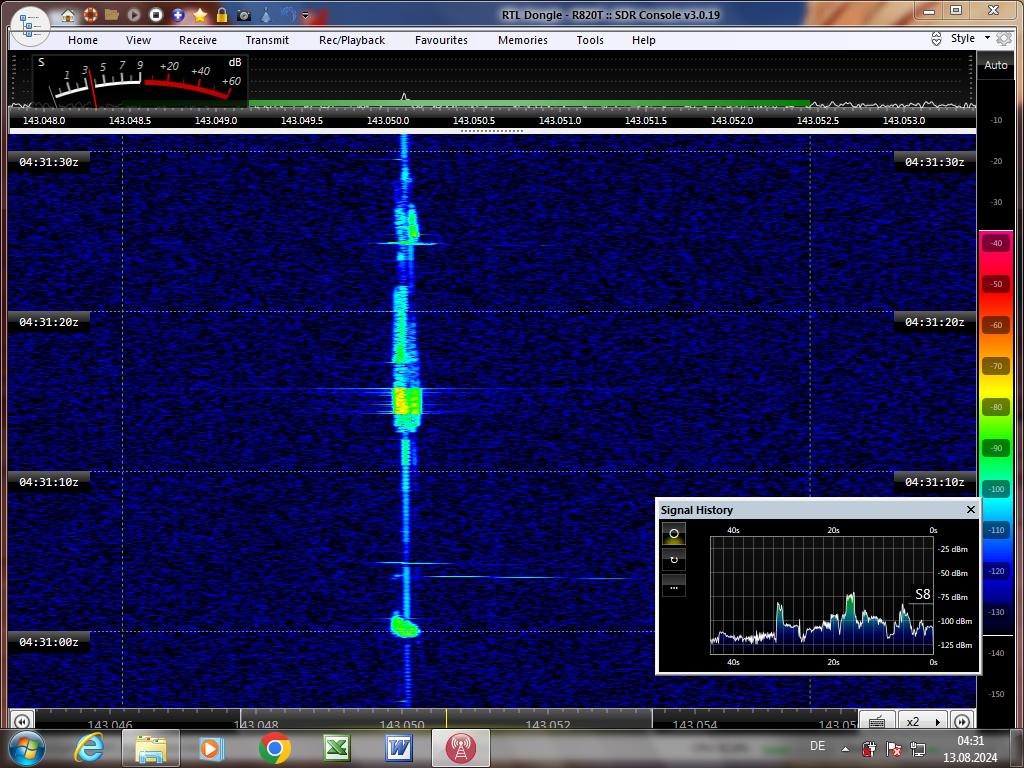The width and height of the screenshot is (1024, 768).
Task: Click the scroll-left button on the bottom frequency bar
Action: click(x=22, y=721)
